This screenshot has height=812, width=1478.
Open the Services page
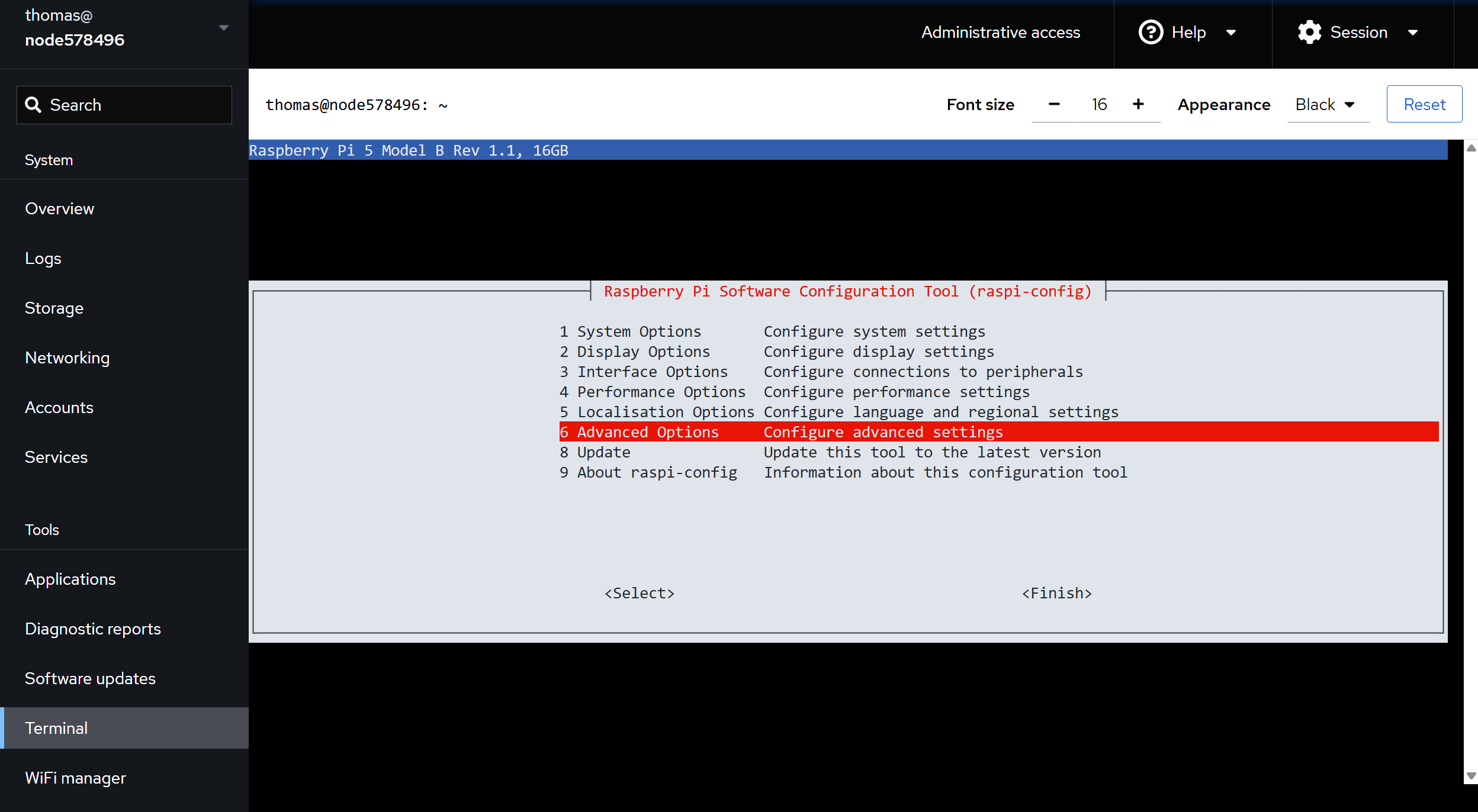pyautogui.click(x=56, y=457)
